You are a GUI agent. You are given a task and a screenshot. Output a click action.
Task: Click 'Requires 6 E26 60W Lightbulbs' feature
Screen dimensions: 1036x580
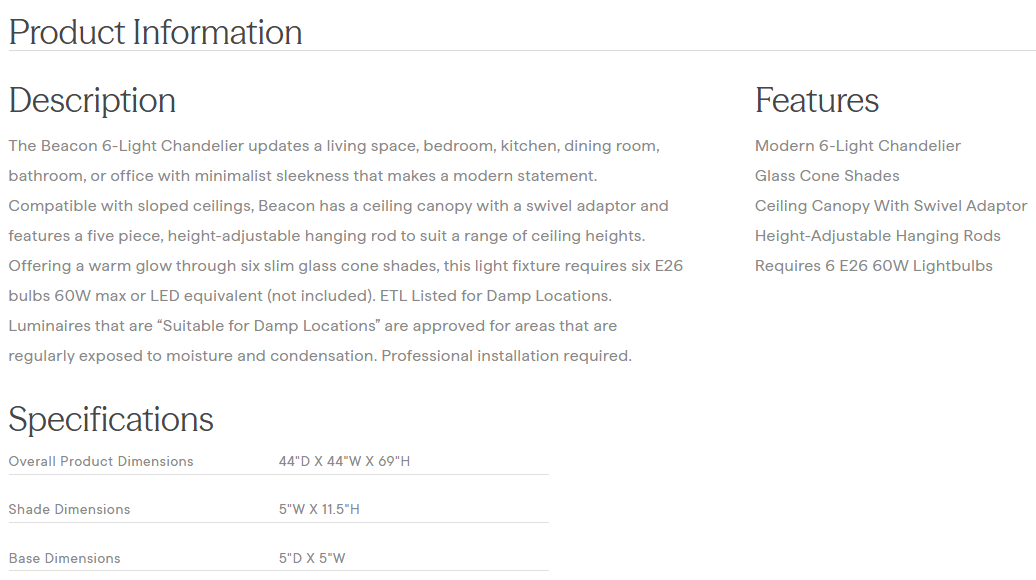coord(873,266)
